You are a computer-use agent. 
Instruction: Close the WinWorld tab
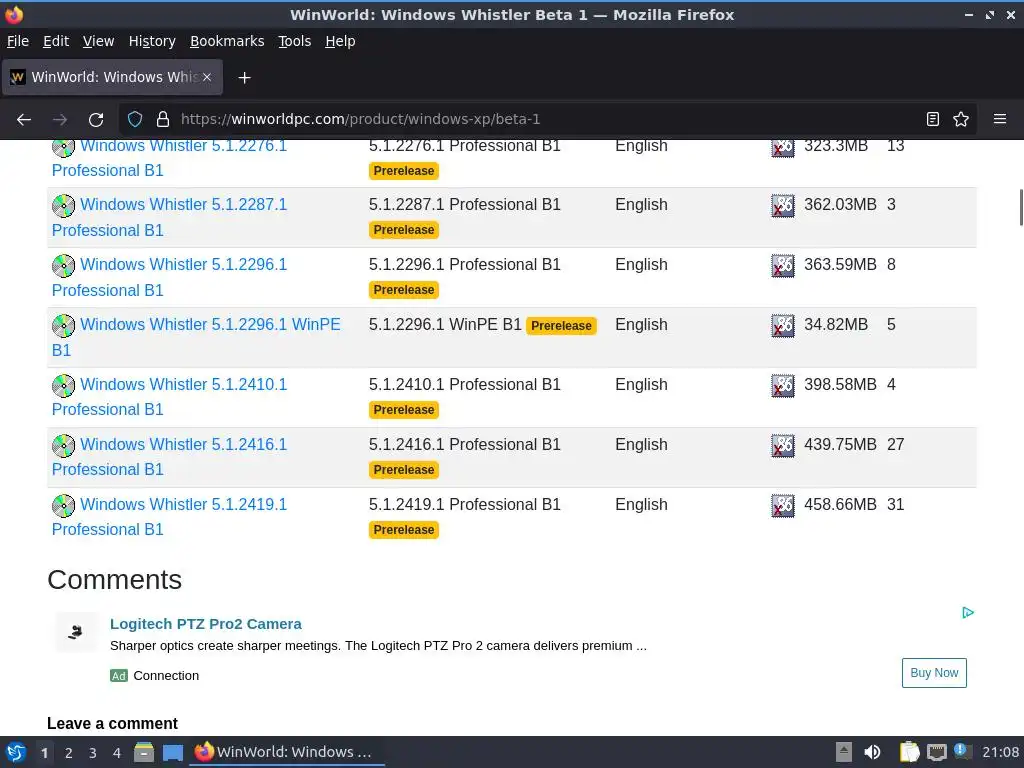point(207,77)
